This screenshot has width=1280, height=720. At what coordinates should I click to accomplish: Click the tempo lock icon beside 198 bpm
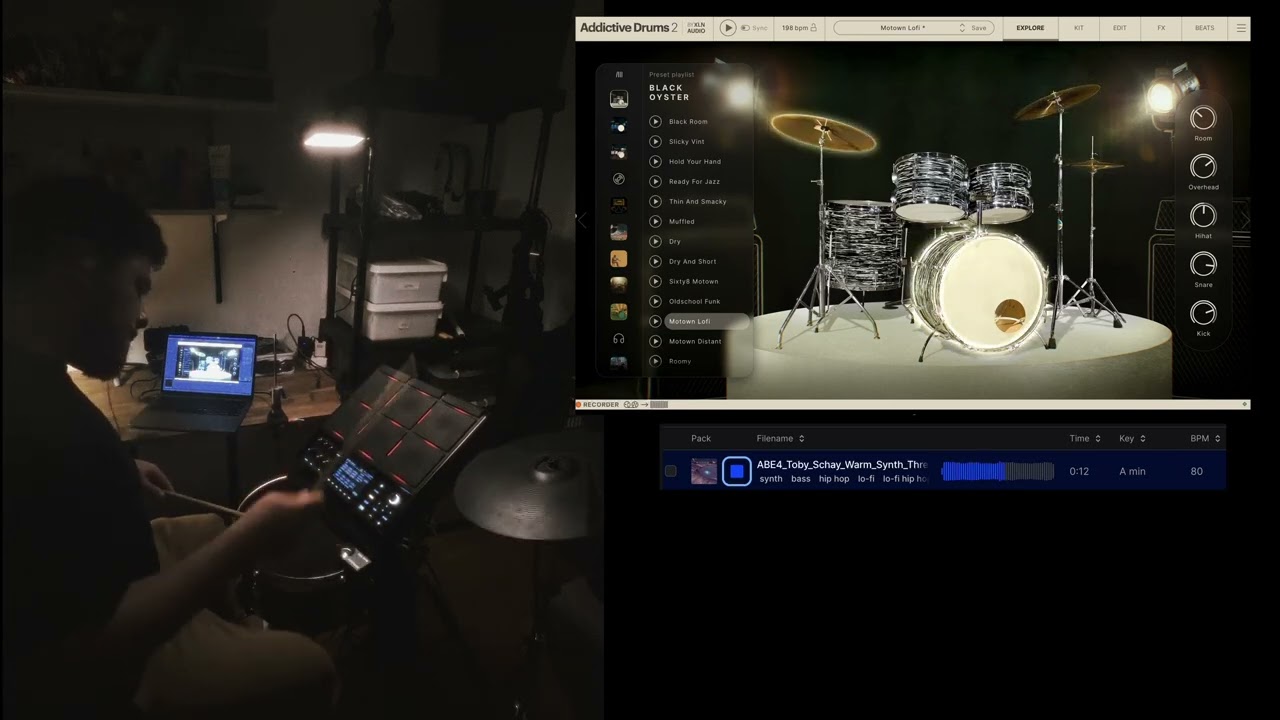(813, 28)
